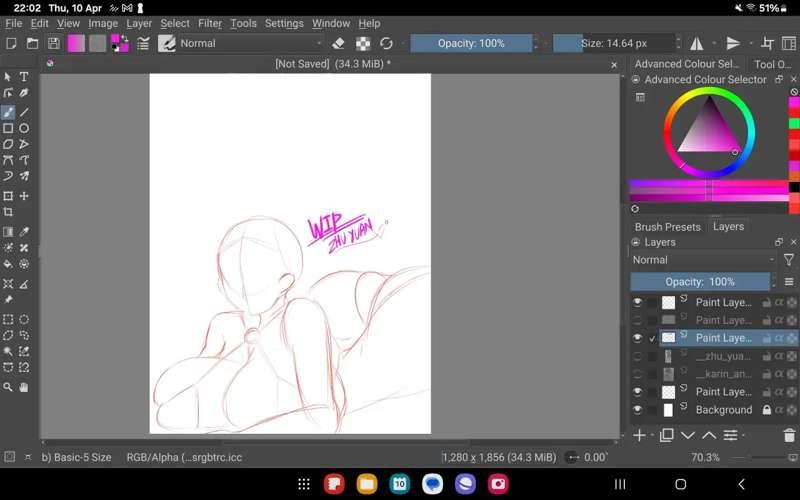Click the Eraser mode icon

(x=338, y=43)
